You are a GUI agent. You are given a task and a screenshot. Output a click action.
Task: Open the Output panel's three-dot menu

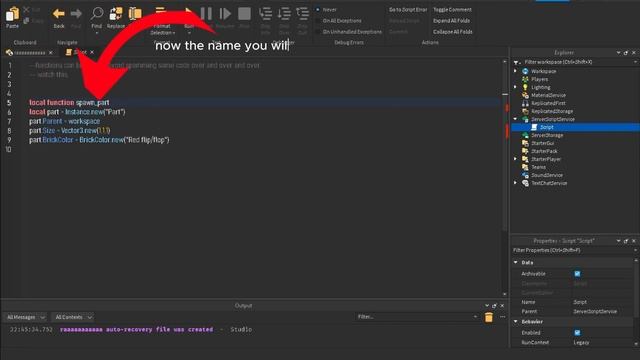502,317
